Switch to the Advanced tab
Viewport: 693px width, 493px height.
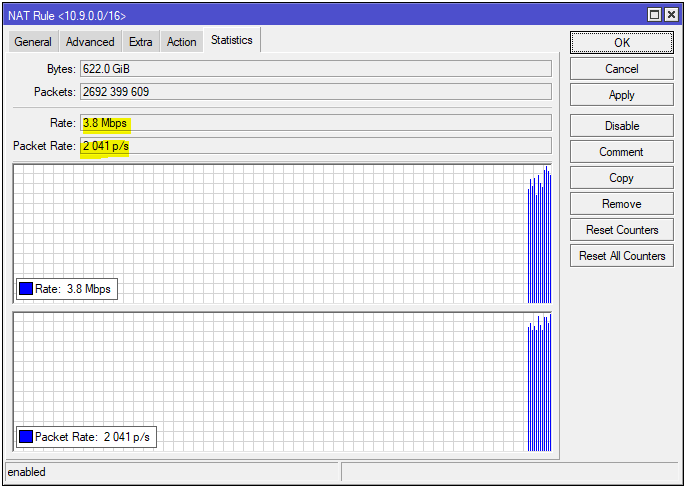[90, 42]
